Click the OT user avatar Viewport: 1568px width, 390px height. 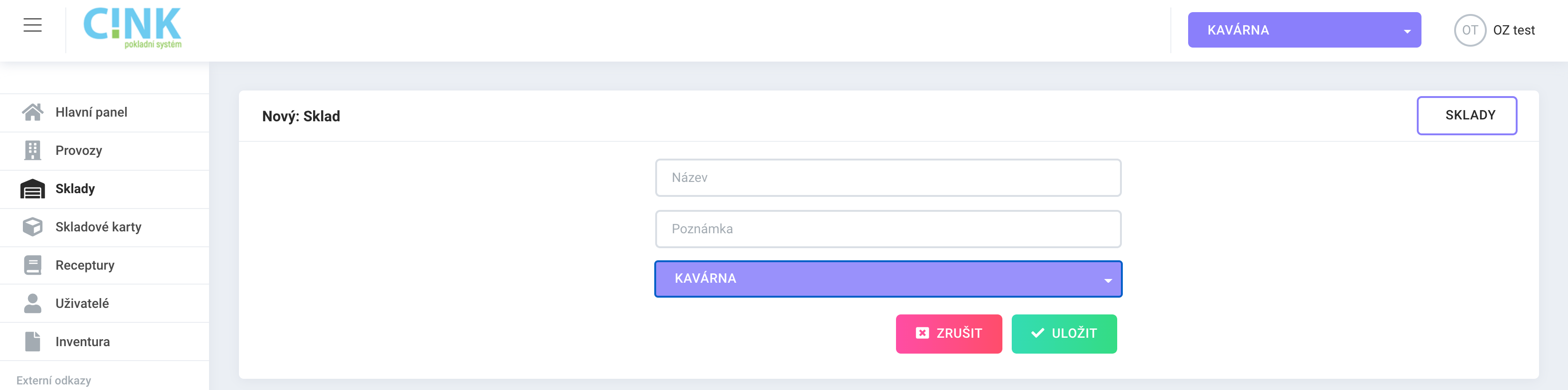click(1470, 30)
